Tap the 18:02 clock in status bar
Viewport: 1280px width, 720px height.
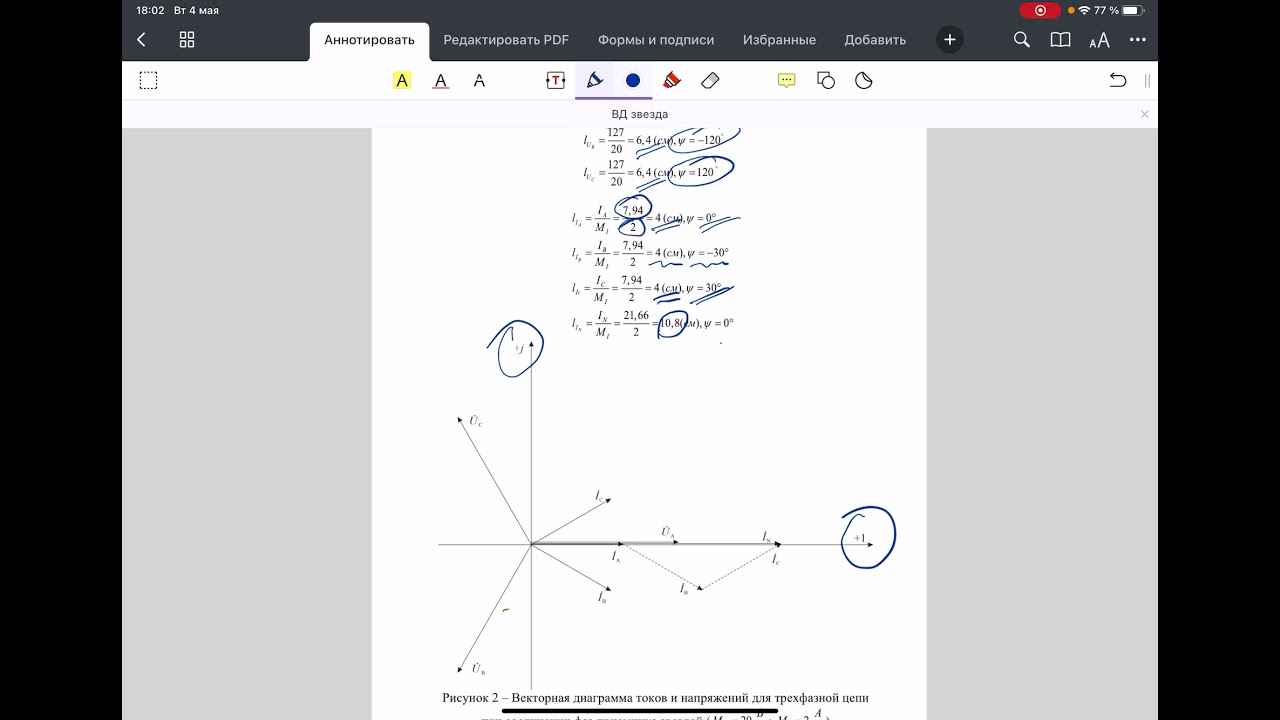tap(150, 10)
